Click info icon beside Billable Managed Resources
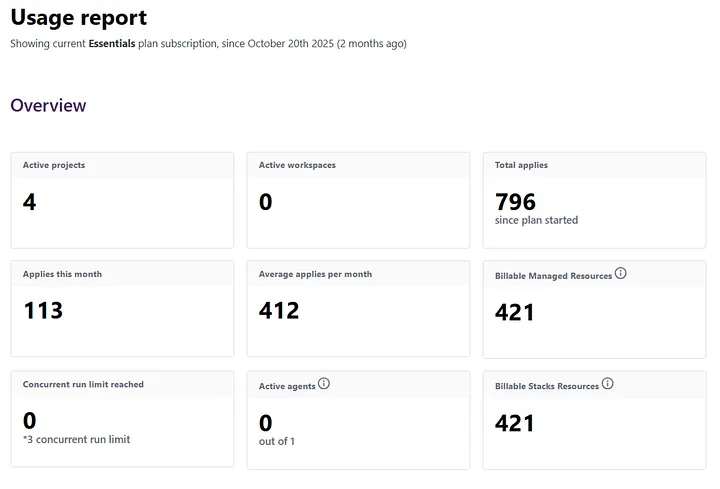The image size is (720, 489). (620, 274)
